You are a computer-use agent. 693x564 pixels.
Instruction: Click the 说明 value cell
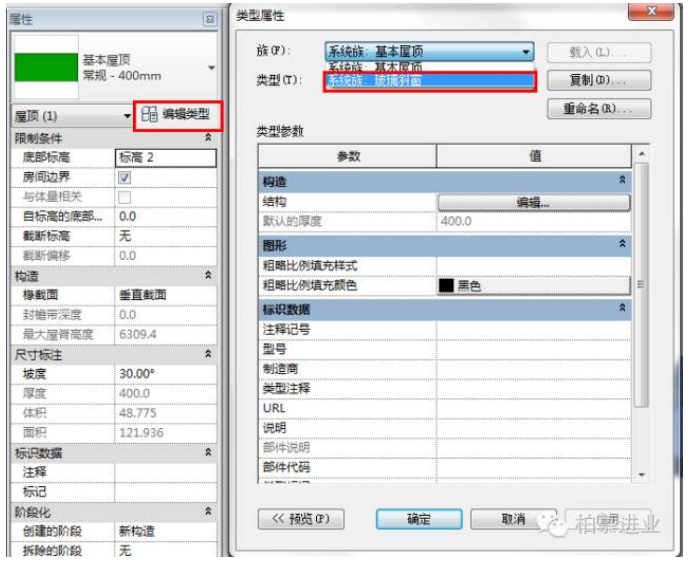534,428
